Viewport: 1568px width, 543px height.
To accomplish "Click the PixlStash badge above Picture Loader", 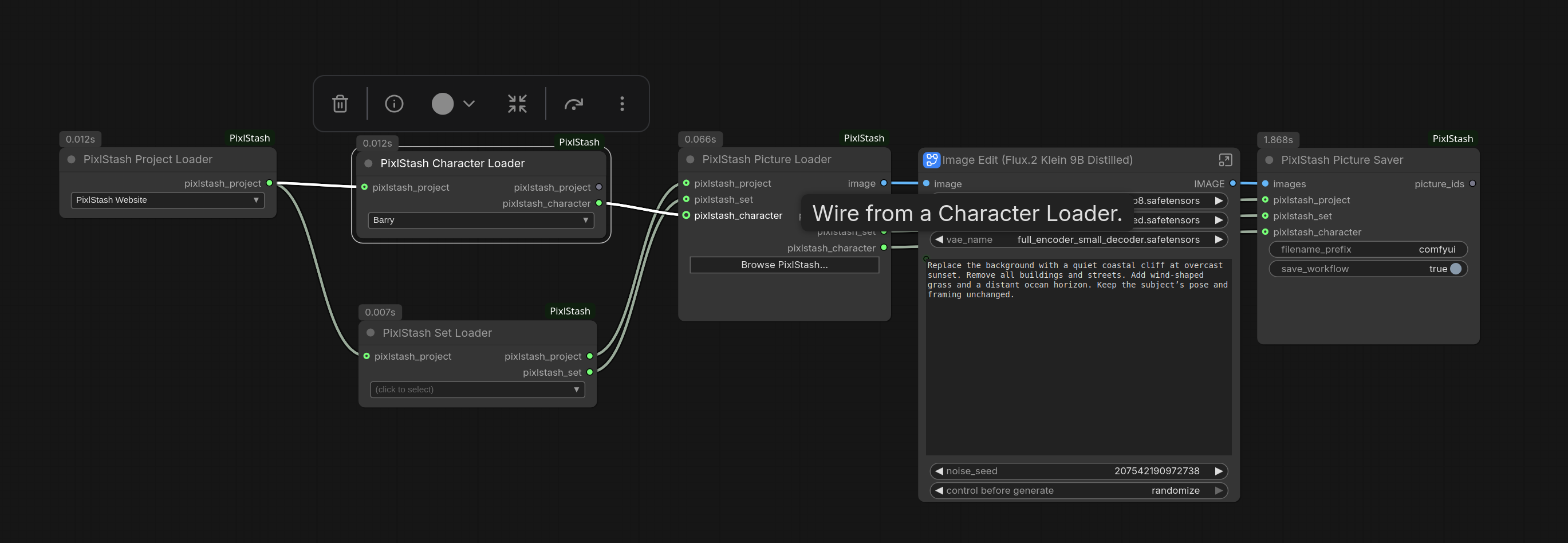I will [x=863, y=138].
